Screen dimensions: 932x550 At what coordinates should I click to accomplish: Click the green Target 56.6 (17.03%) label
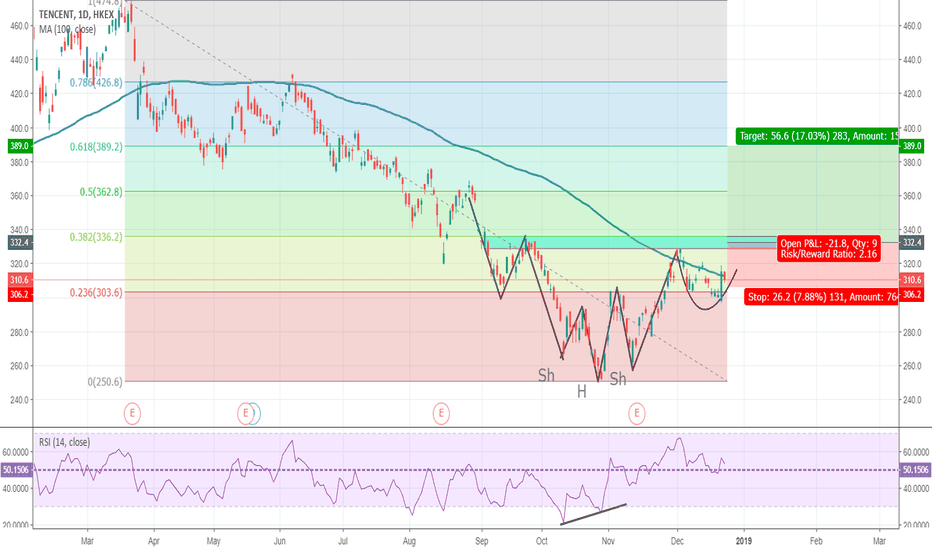click(x=817, y=136)
